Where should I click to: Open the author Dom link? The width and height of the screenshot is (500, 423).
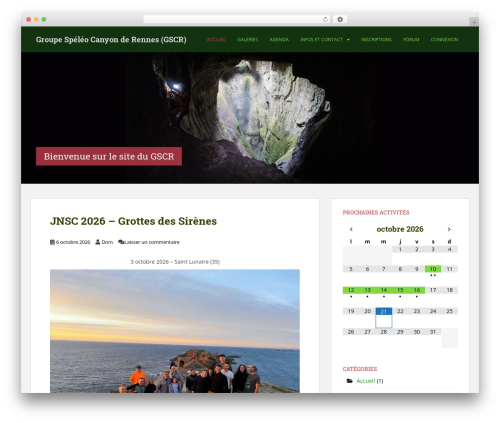(107, 242)
